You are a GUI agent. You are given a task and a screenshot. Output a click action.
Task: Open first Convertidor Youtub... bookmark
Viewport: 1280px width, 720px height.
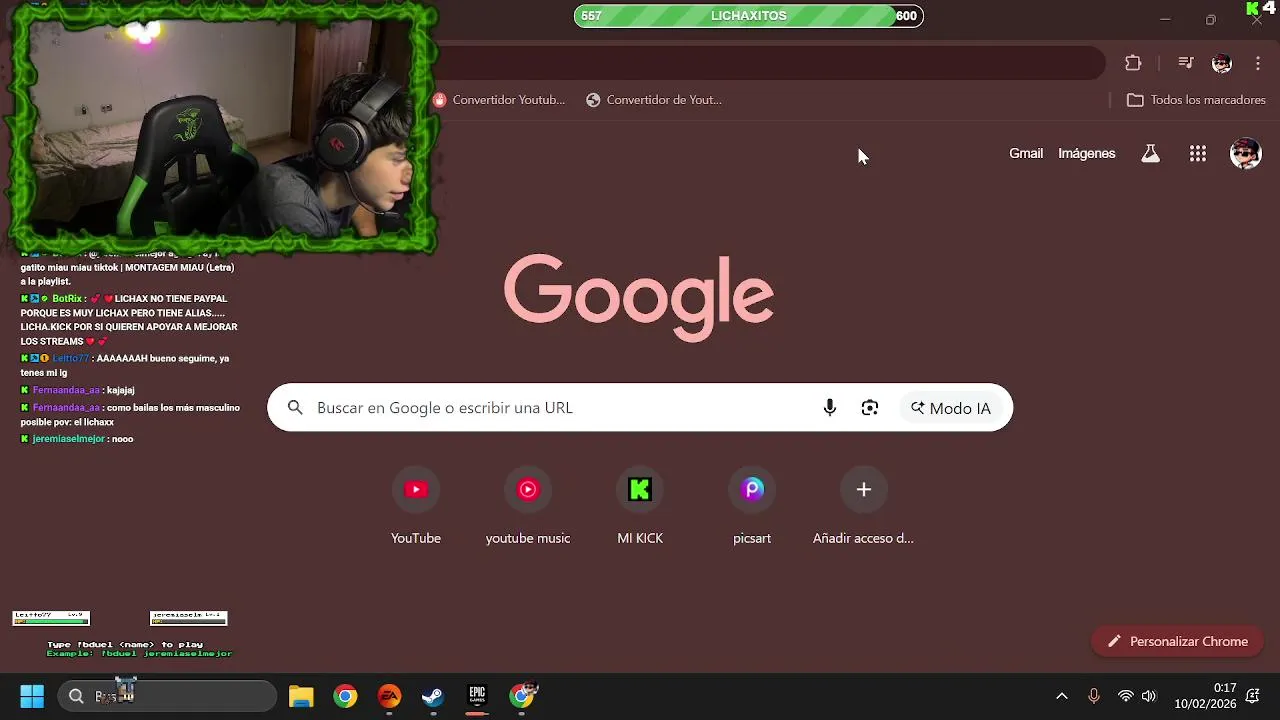pyautogui.click(x=499, y=100)
